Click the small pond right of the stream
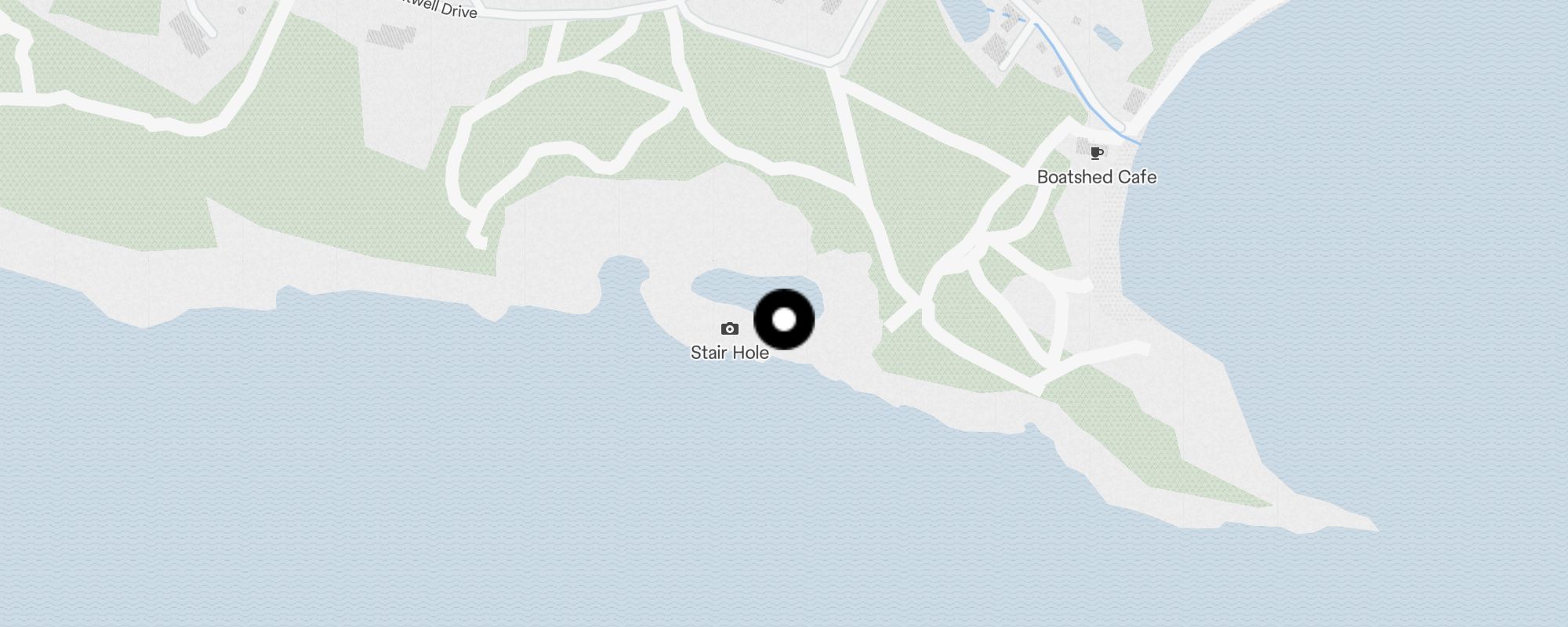The width and height of the screenshot is (1568, 627). tap(1108, 37)
